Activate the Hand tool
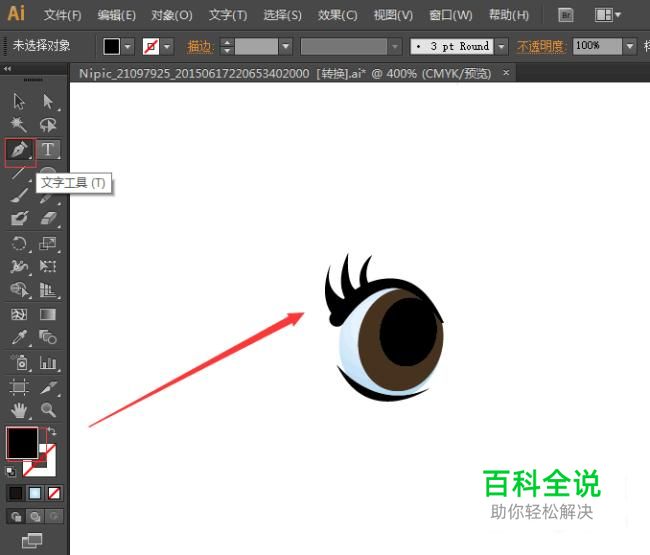The image size is (650, 555). [x=19, y=410]
